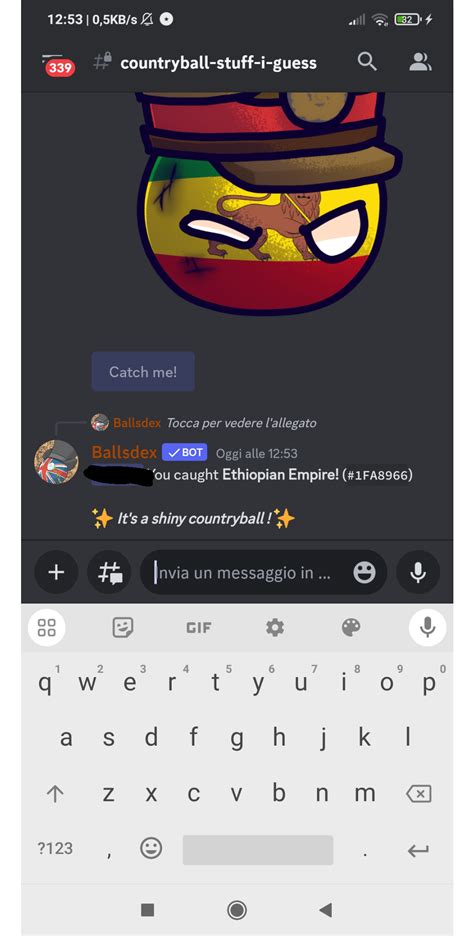The height and width of the screenshot is (936, 474).
Task: Toggle keyboard shift arrow key
Action: click(55, 793)
